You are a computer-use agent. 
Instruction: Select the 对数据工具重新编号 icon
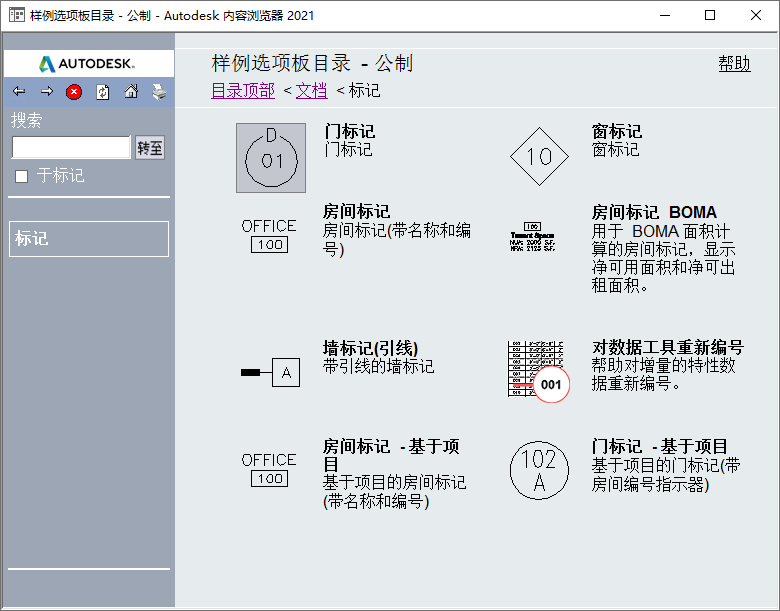[538, 371]
